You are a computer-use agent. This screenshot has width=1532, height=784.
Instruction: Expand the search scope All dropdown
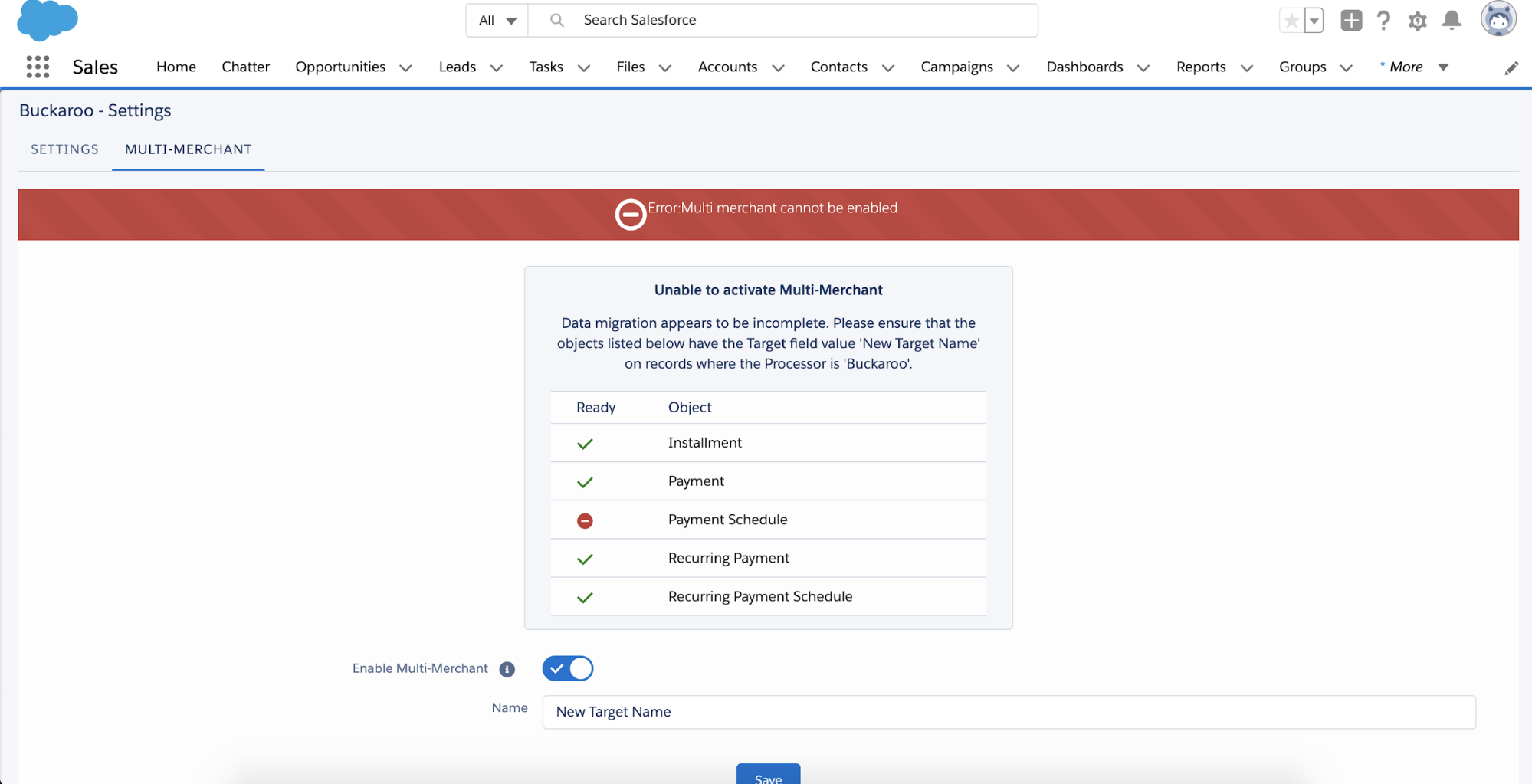497,20
